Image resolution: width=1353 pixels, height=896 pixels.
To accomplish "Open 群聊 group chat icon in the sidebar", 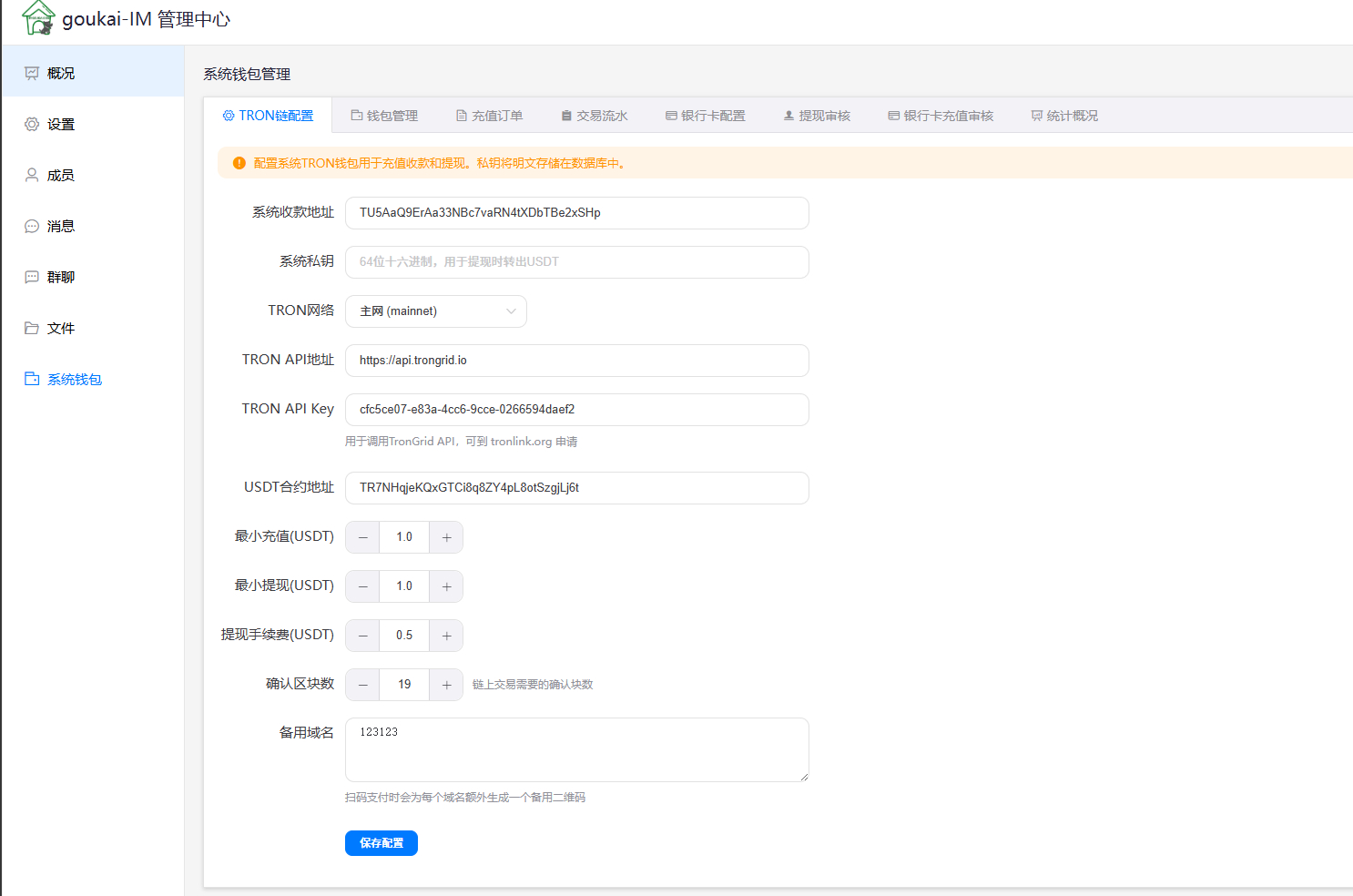I will pos(32,277).
